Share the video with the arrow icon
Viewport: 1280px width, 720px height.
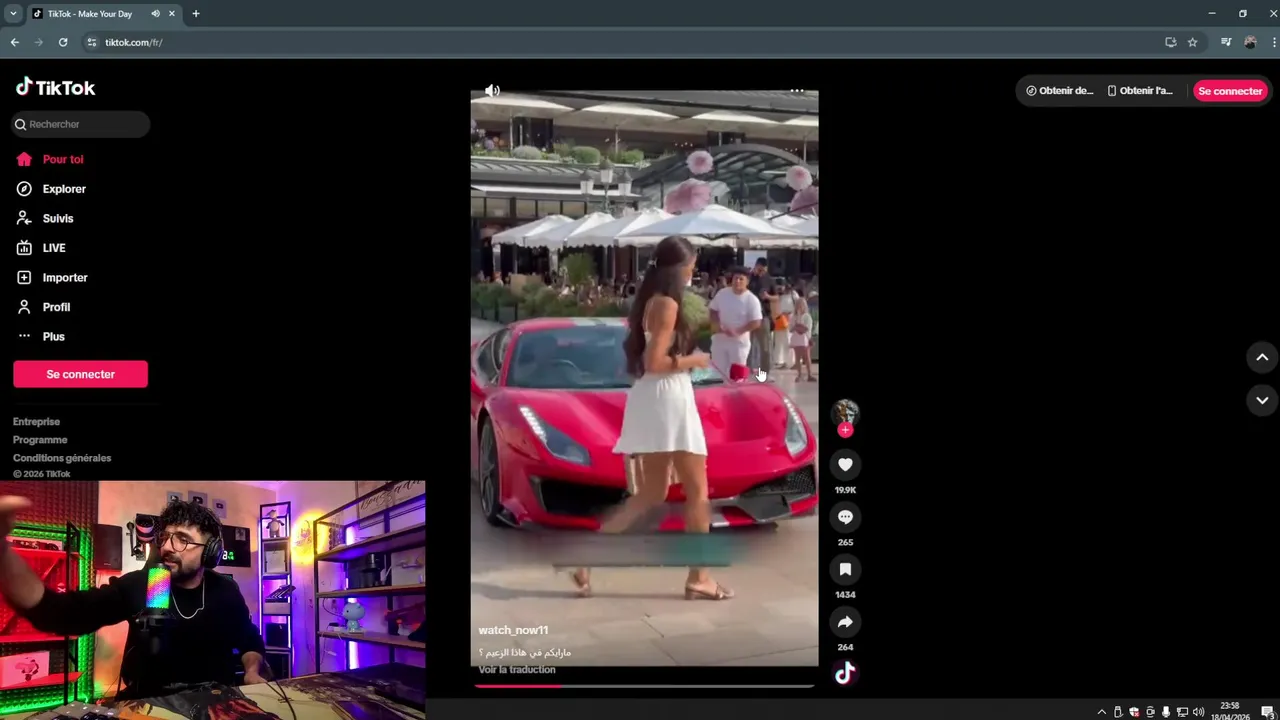(x=845, y=622)
